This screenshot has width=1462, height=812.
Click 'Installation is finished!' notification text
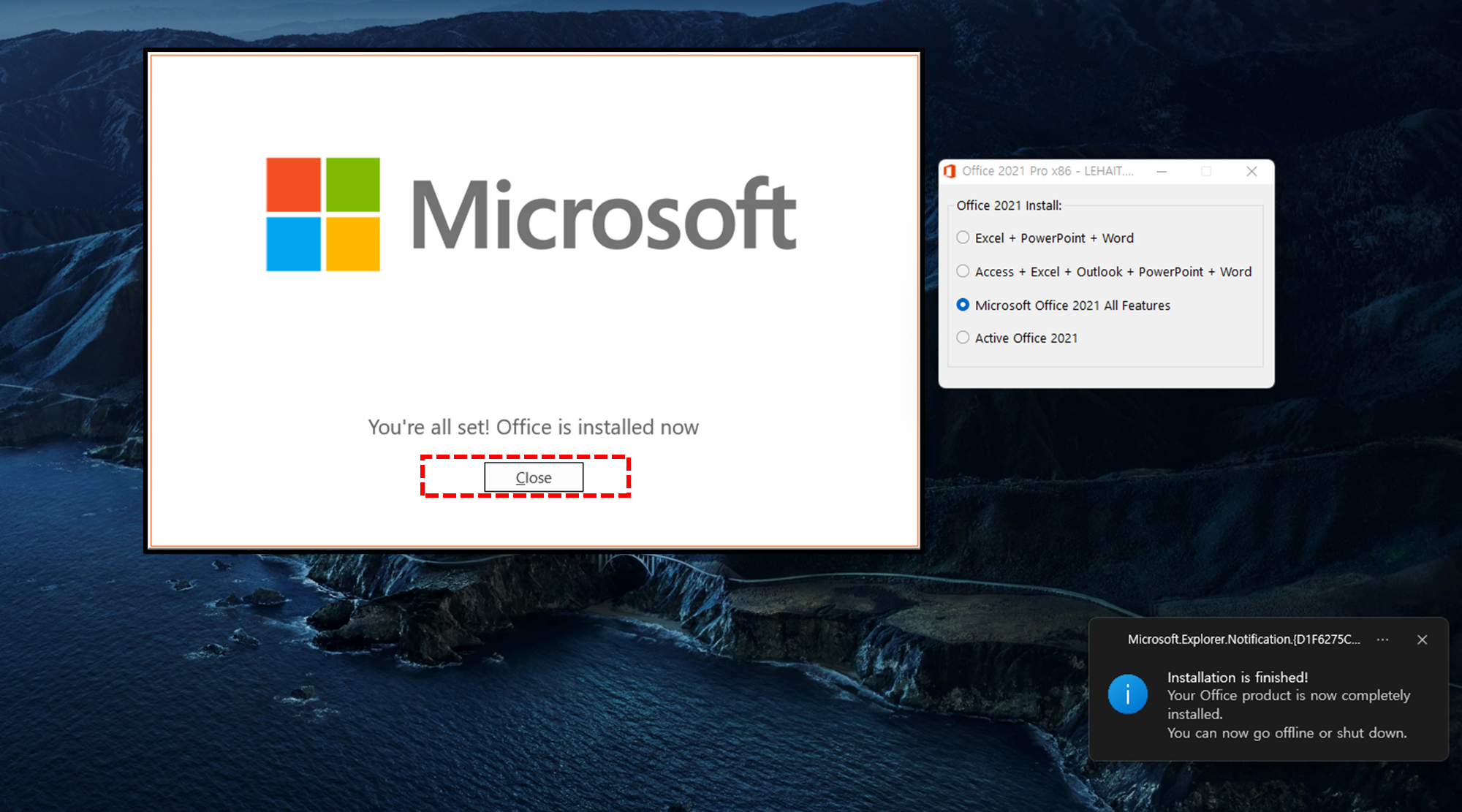pos(1238,678)
